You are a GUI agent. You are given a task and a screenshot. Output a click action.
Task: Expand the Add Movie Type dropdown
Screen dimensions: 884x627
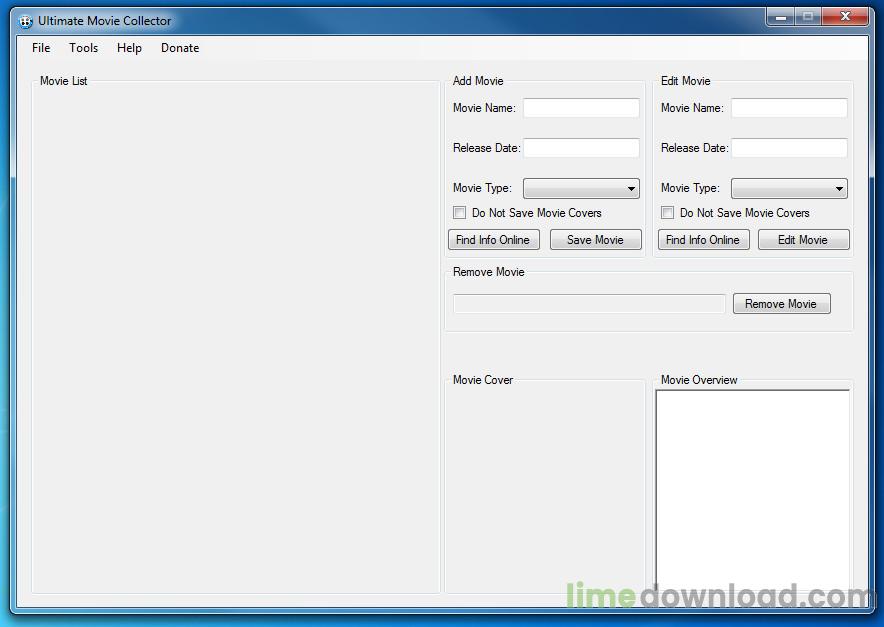(x=581, y=188)
